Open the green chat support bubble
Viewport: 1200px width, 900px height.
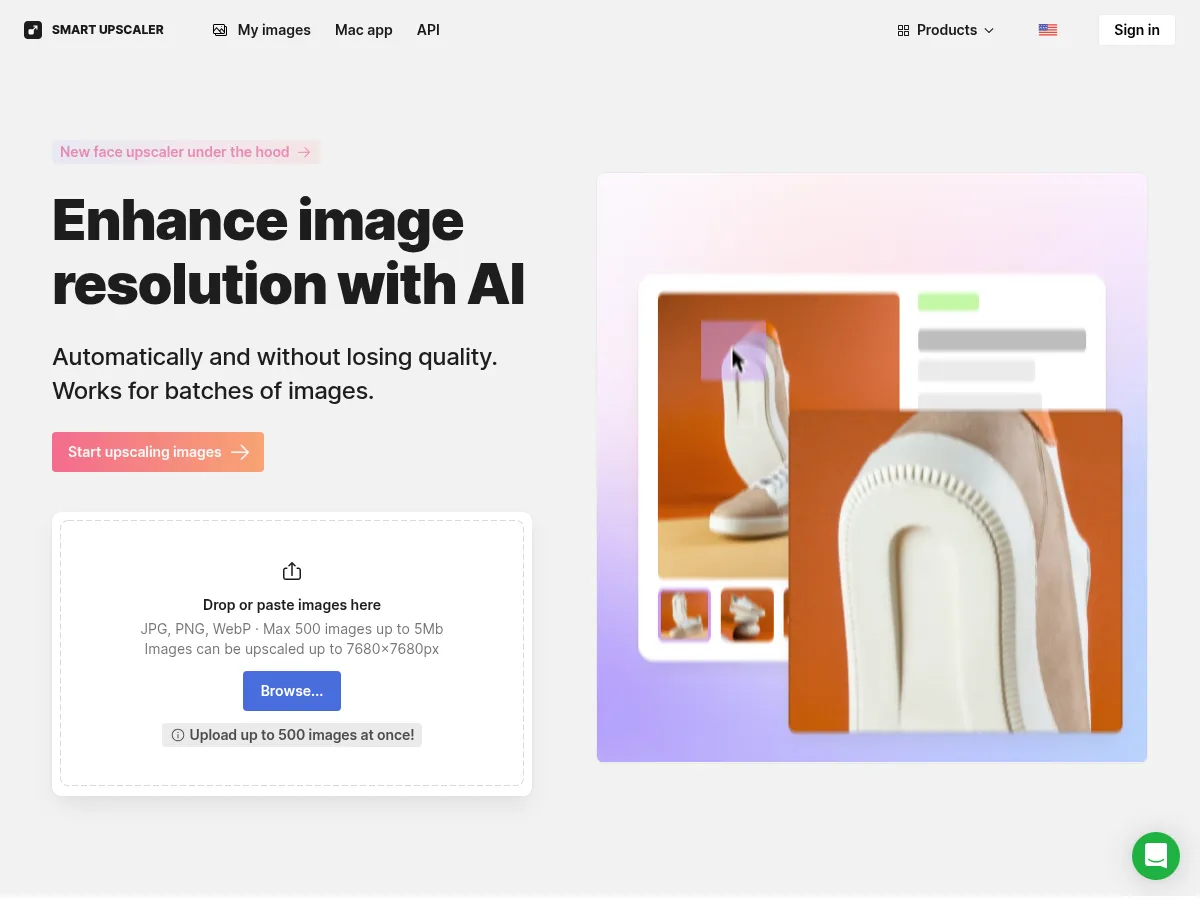[x=1156, y=856]
